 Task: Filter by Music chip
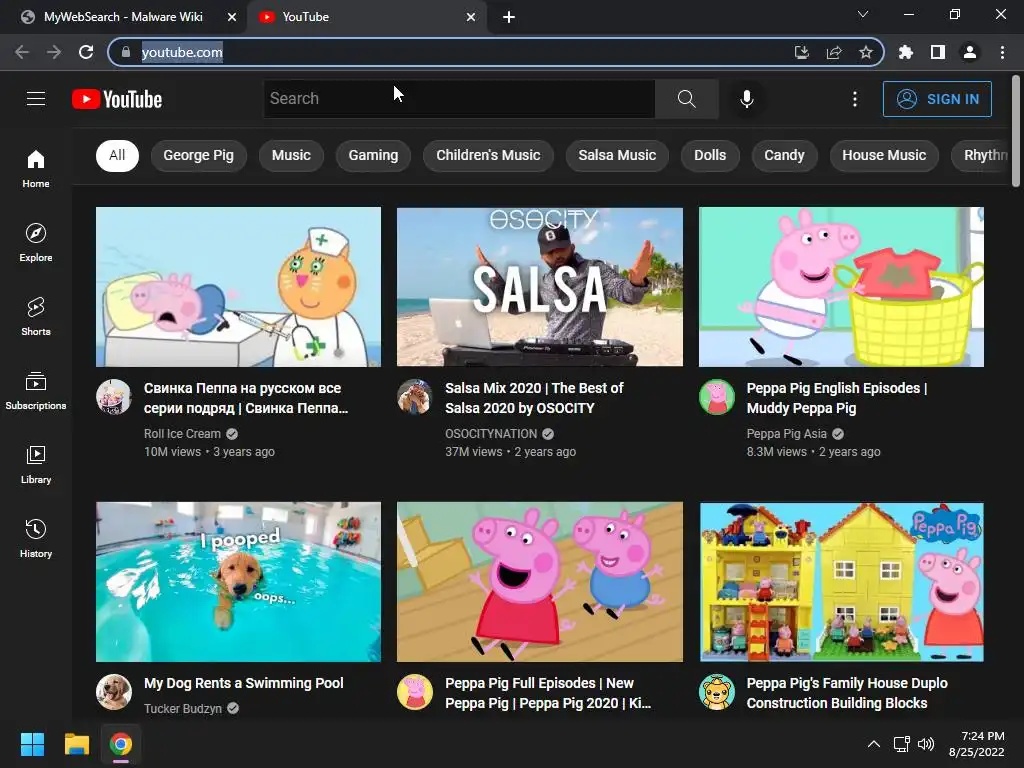(x=291, y=155)
